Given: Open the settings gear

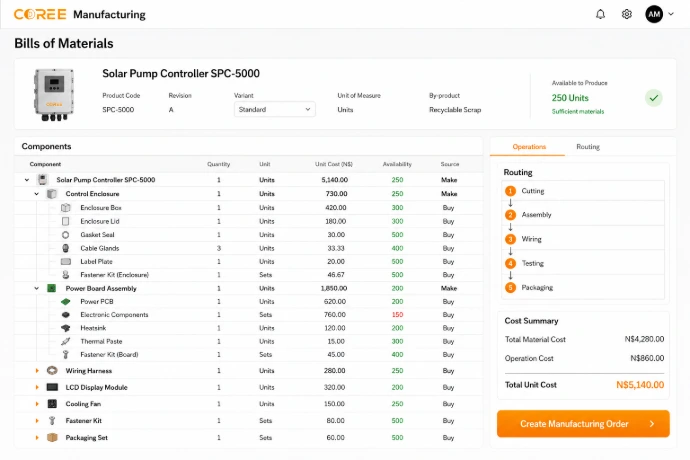Looking at the screenshot, I should pyautogui.click(x=627, y=15).
